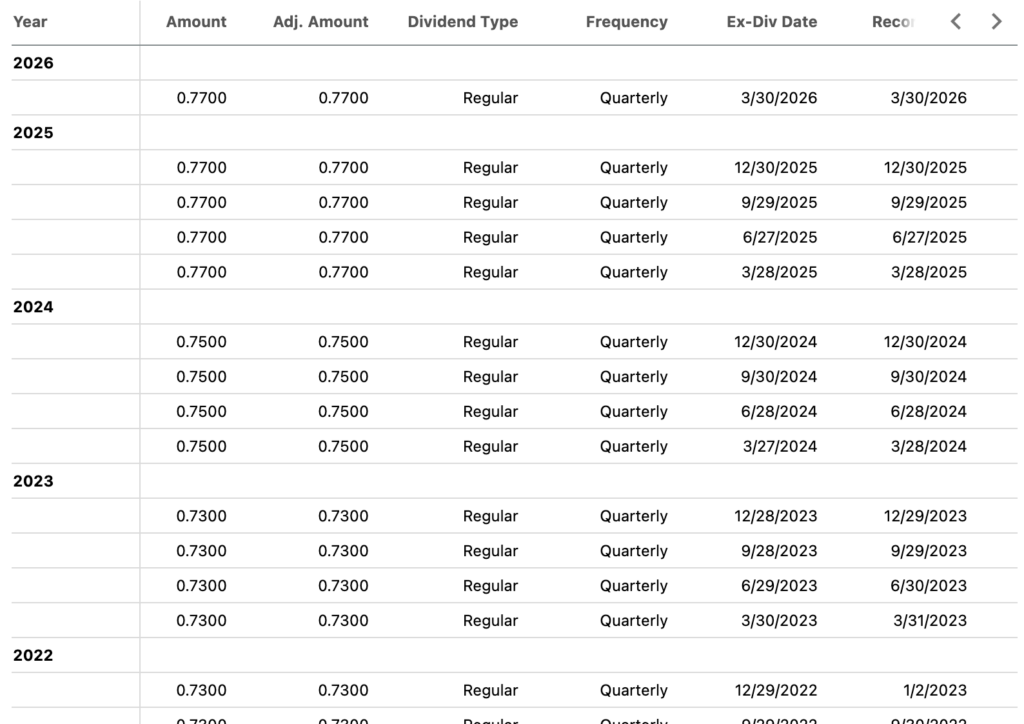
Task: Click the 2023 year group row
Action: pyautogui.click(x=515, y=481)
